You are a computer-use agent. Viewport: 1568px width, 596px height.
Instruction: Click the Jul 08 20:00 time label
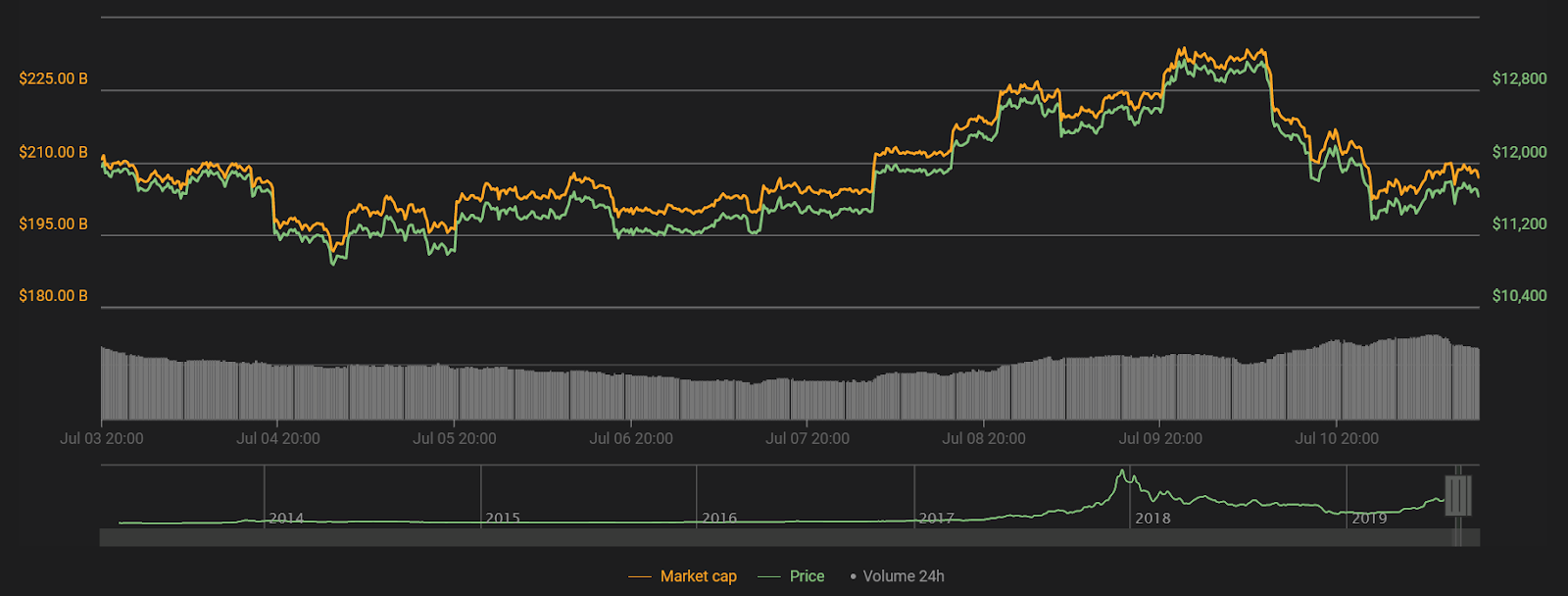[x=984, y=438]
